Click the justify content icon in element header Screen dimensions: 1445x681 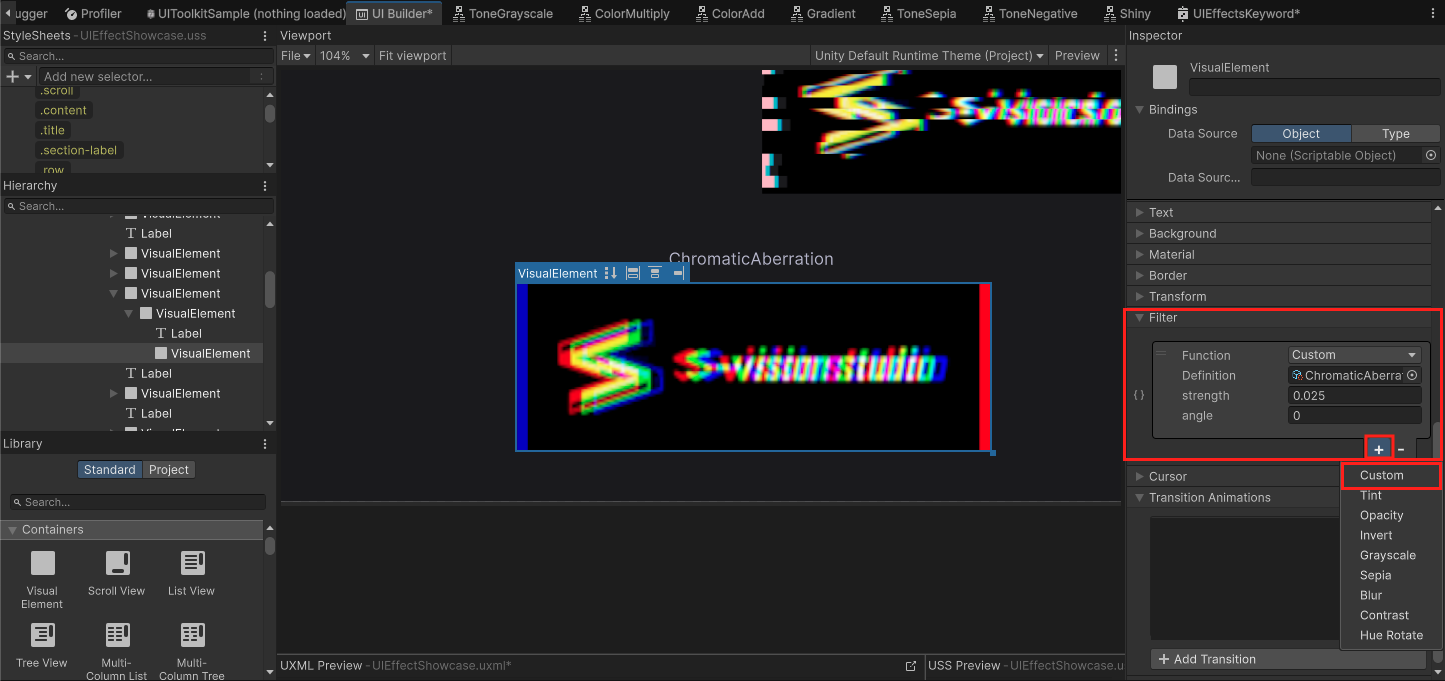click(655, 273)
